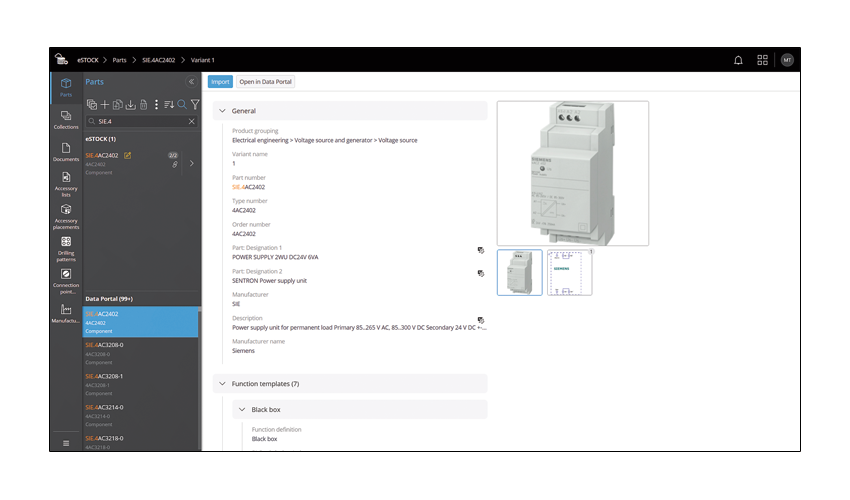The image size is (850, 500).
Task: Collapse the Function templates (7) section
Action: pyautogui.click(x=222, y=383)
